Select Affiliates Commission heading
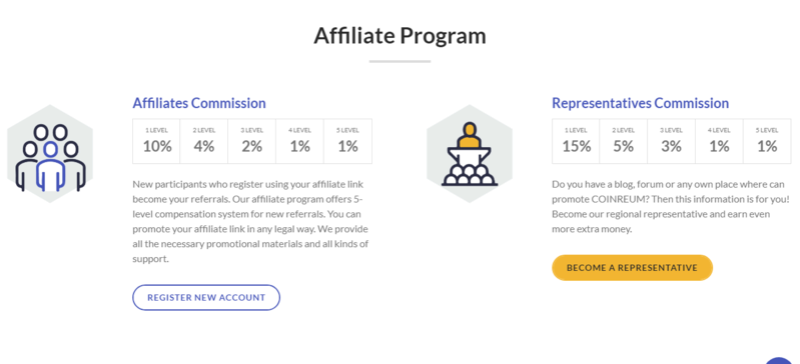 coord(199,103)
